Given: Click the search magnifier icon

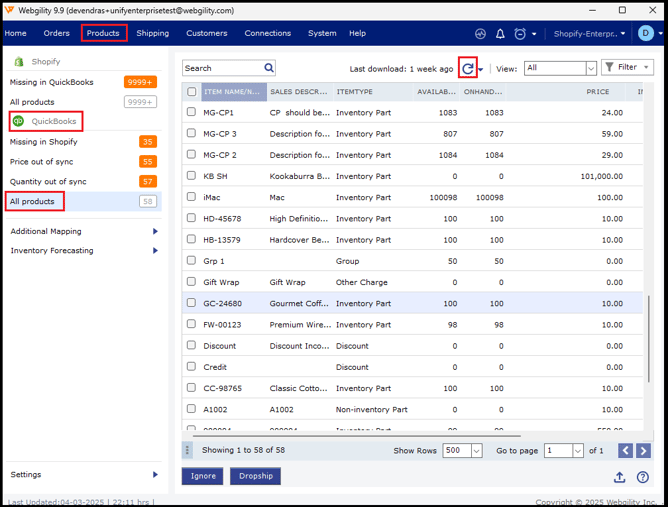Looking at the screenshot, I should point(269,68).
